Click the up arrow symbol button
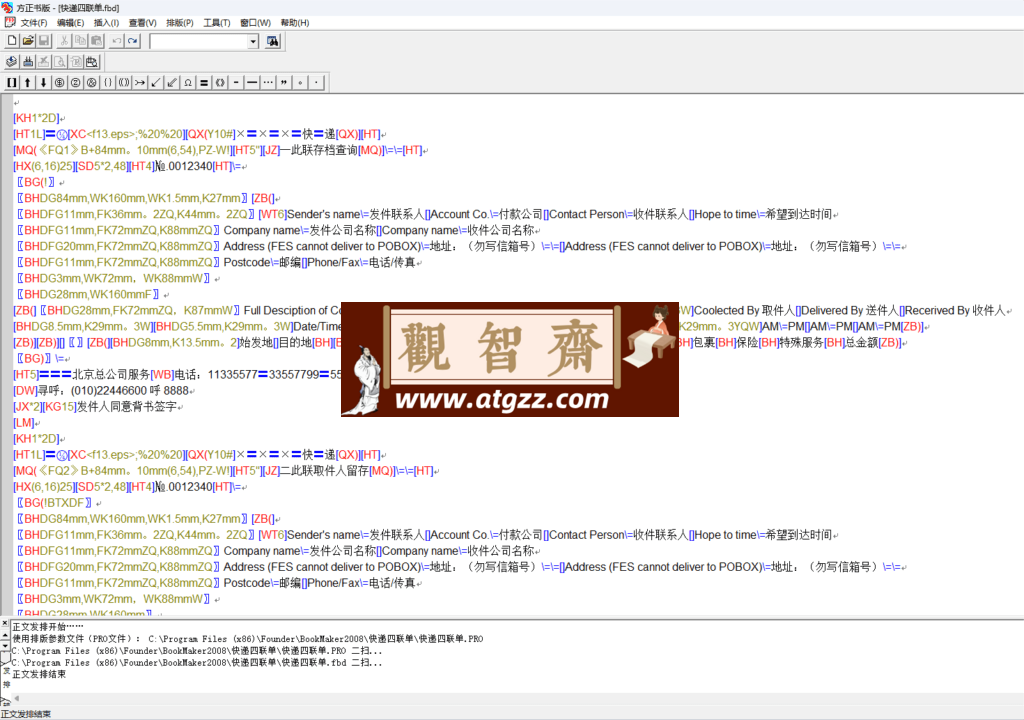Image resolution: width=1024 pixels, height=720 pixels. [x=27, y=82]
